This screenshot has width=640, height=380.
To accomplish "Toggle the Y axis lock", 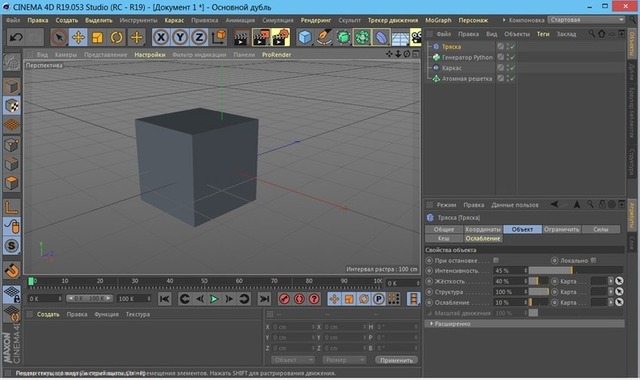I will (180, 38).
